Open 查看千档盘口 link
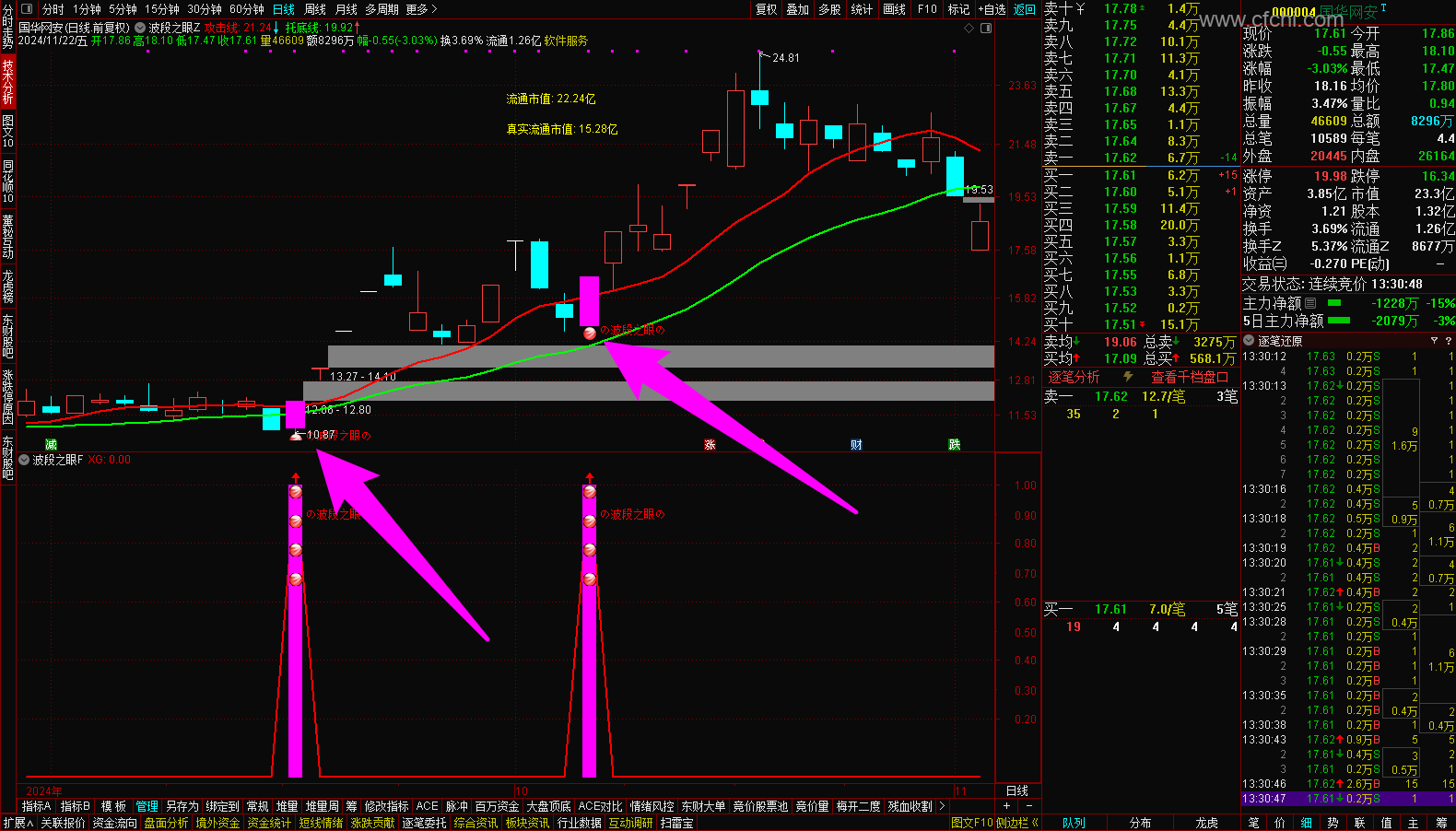The width and height of the screenshot is (1456, 831). [1190, 377]
